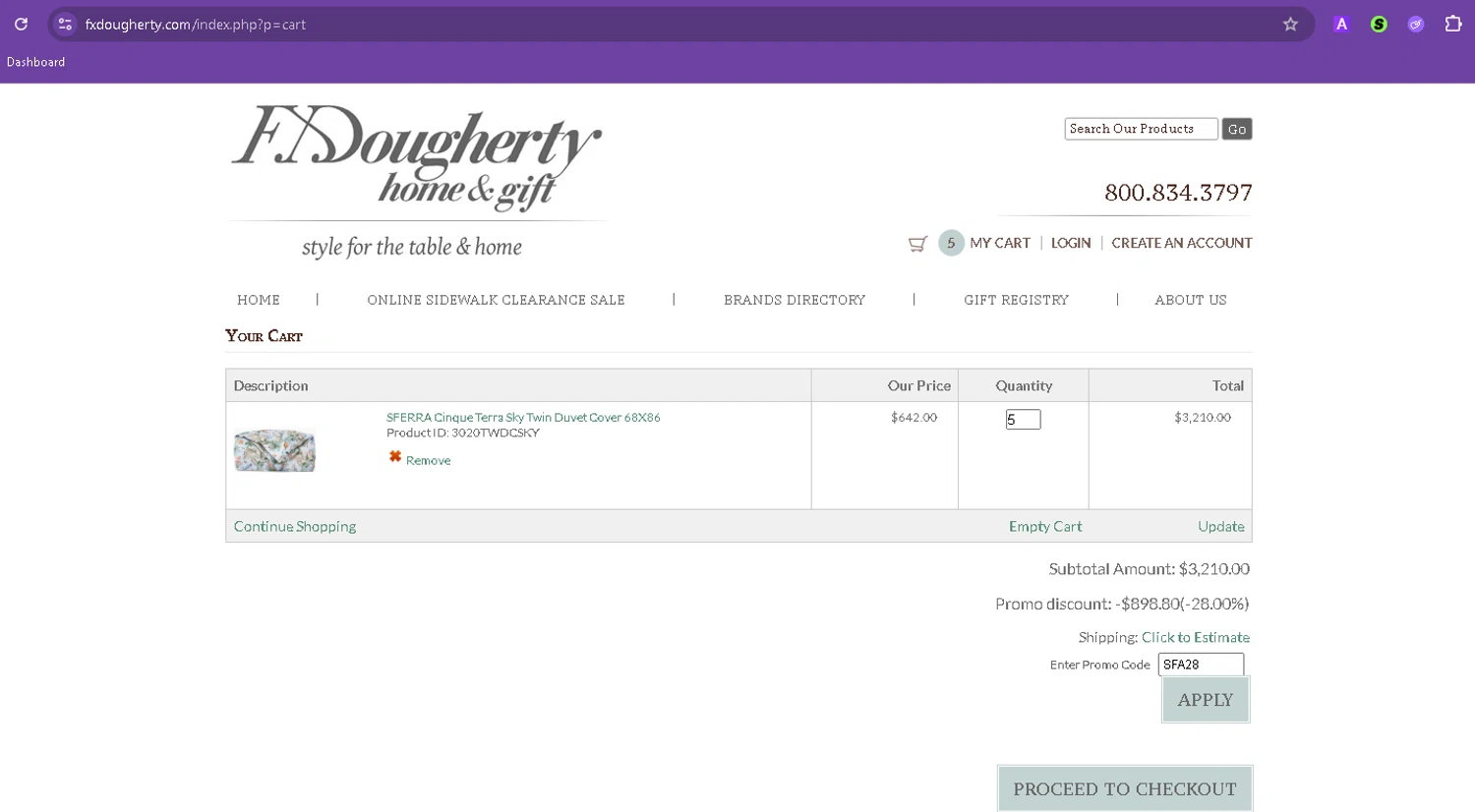Click the Our Price column header
Image resolution: width=1475 pixels, height=812 pixels.
(x=919, y=385)
